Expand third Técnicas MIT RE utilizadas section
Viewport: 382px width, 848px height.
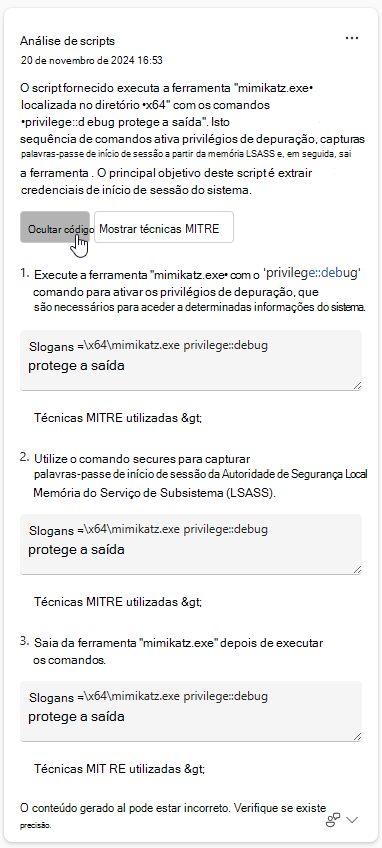tap(120, 768)
